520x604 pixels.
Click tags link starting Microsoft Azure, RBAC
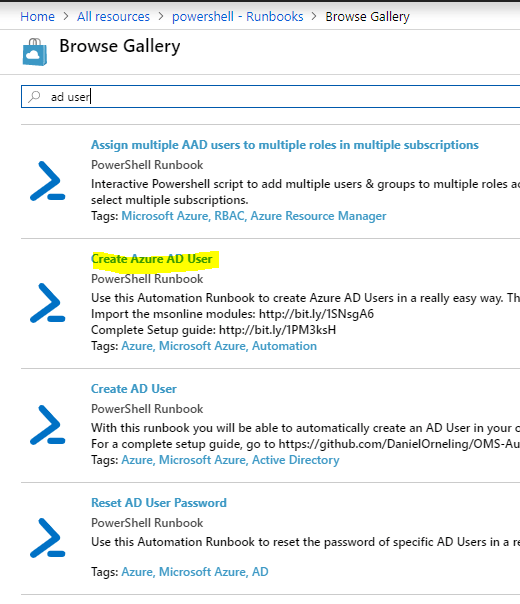[x=254, y=216]
